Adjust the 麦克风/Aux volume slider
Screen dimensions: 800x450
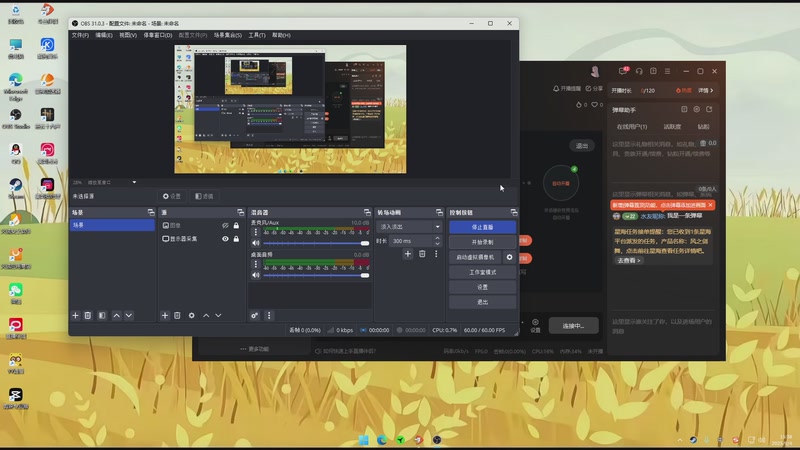[x=316, y=243]
